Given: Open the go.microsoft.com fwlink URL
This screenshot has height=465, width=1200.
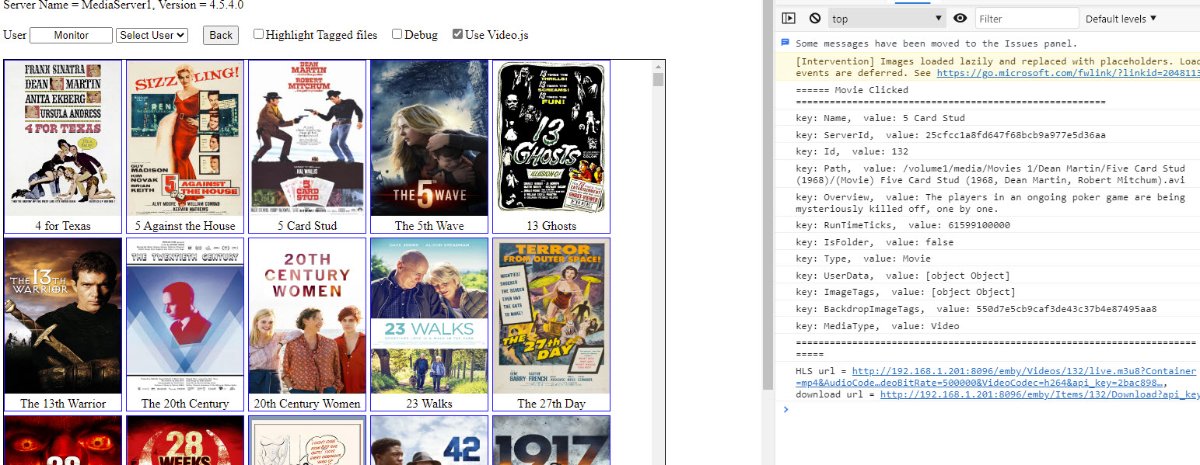Looking at the screenshot, I should tap(1068, 73).
